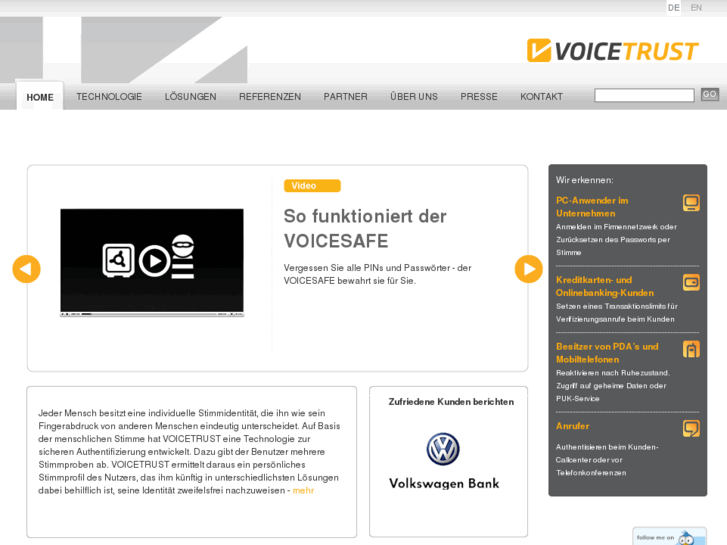Click the speech bubble Anrufer icon

[x=691, y=428]
